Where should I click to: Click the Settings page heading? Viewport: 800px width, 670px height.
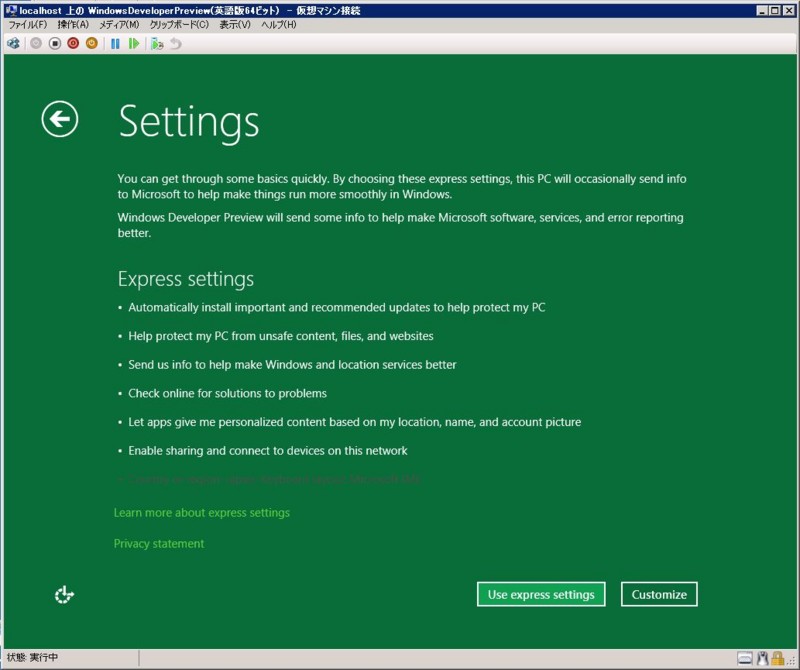[189, 121]
